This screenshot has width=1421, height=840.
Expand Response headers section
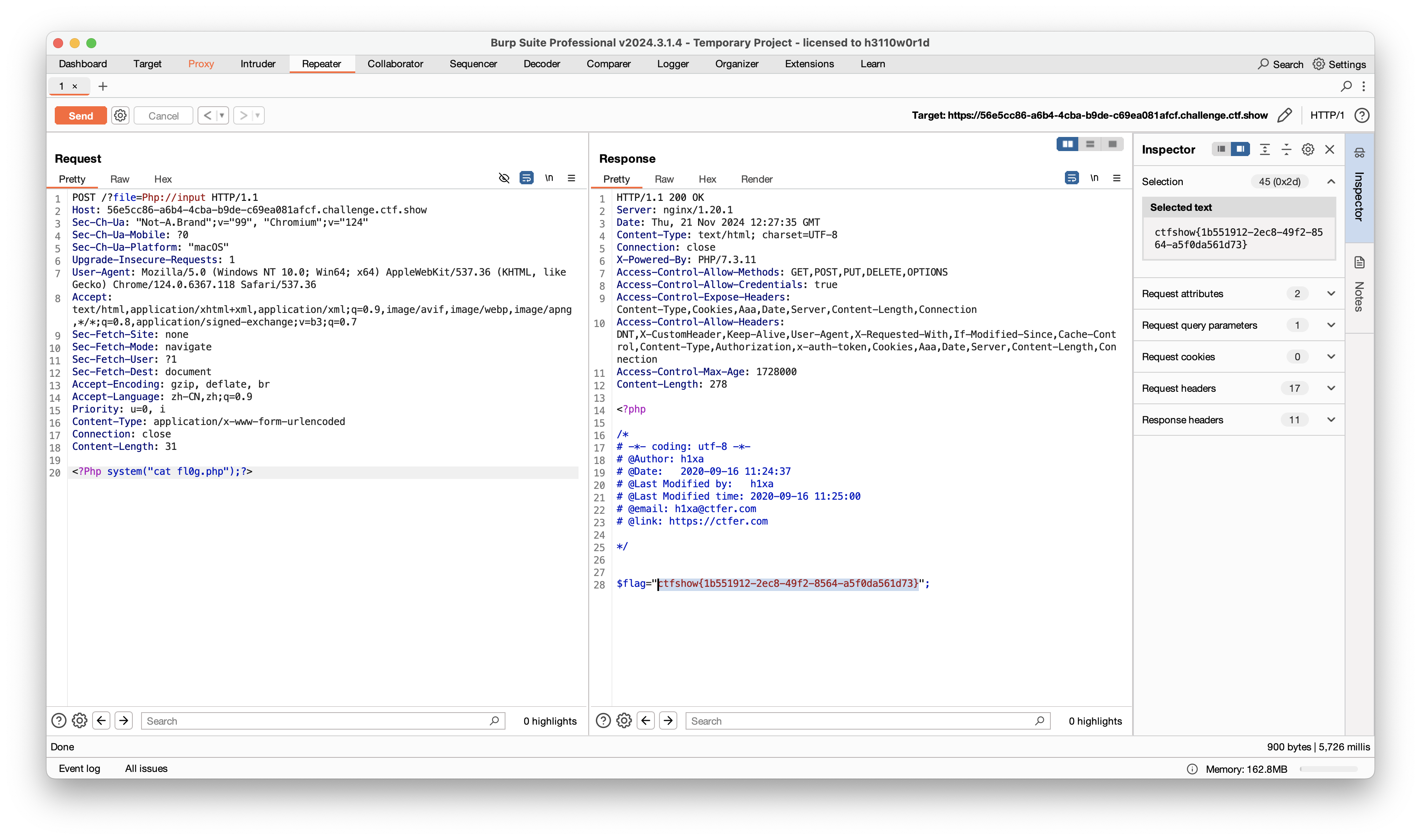[x=1331, y=420]
